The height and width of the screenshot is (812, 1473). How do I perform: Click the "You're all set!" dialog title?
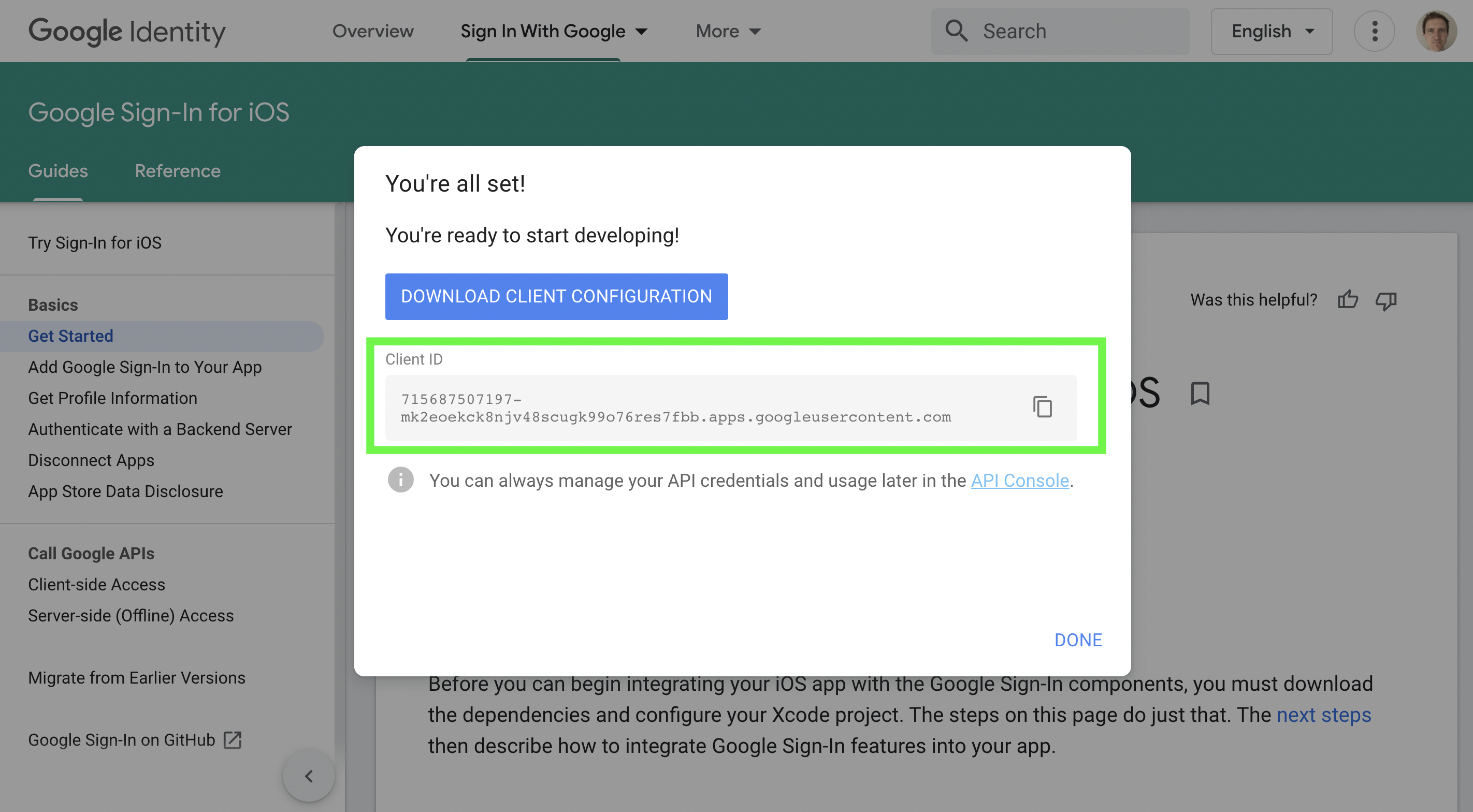(455, 183)
